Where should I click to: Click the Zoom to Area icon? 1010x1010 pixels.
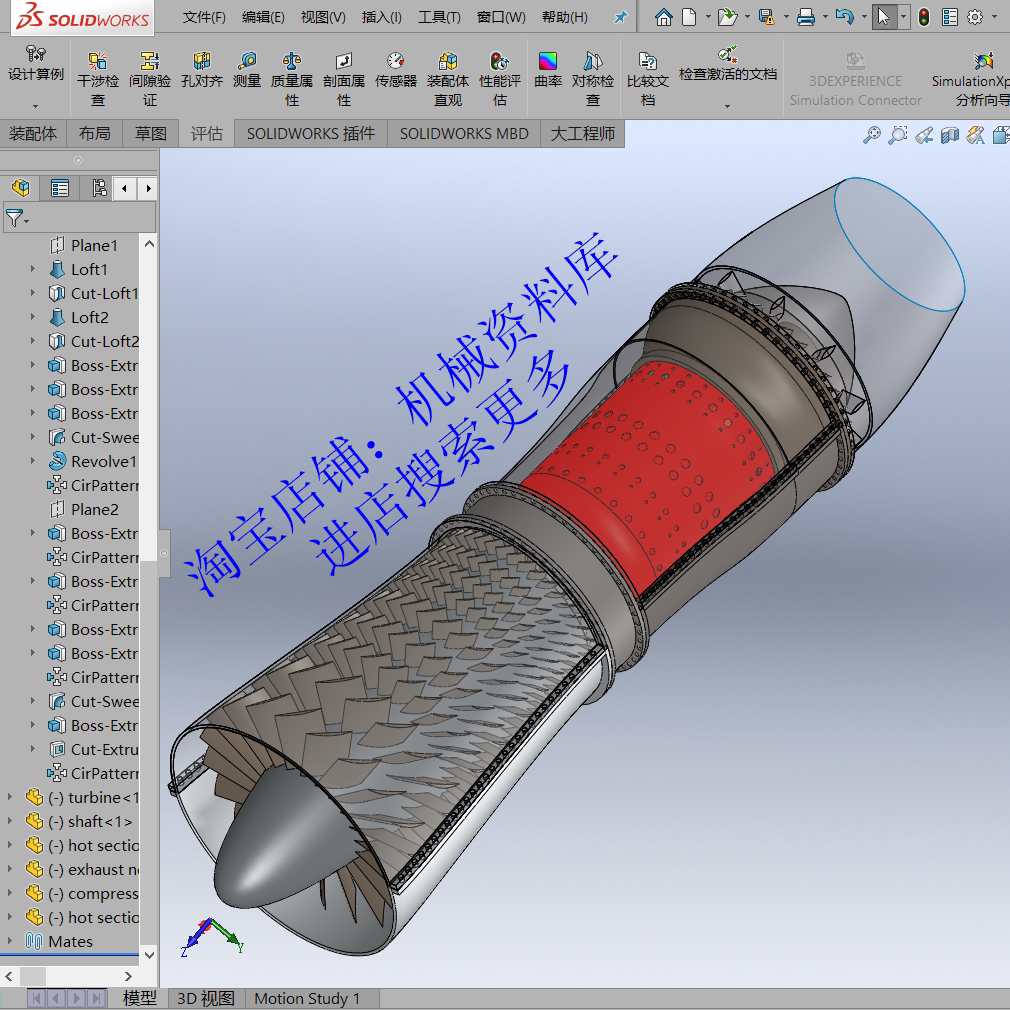[x=897, y=135]
